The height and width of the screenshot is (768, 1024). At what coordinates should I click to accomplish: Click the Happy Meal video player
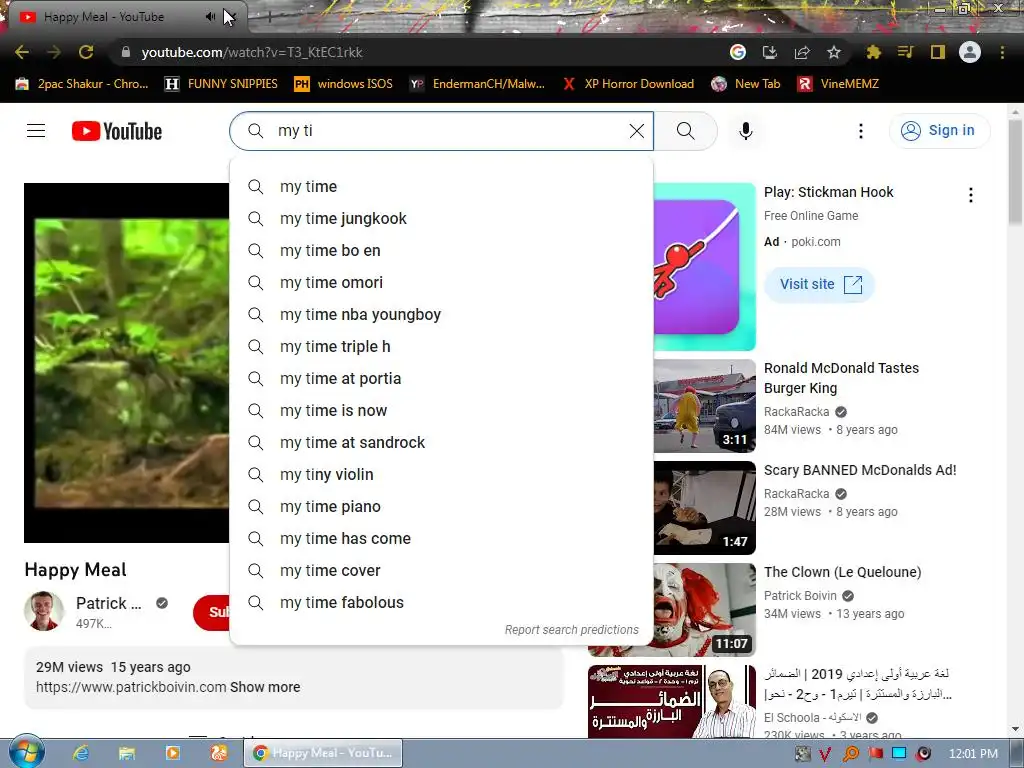coord(127,362)
